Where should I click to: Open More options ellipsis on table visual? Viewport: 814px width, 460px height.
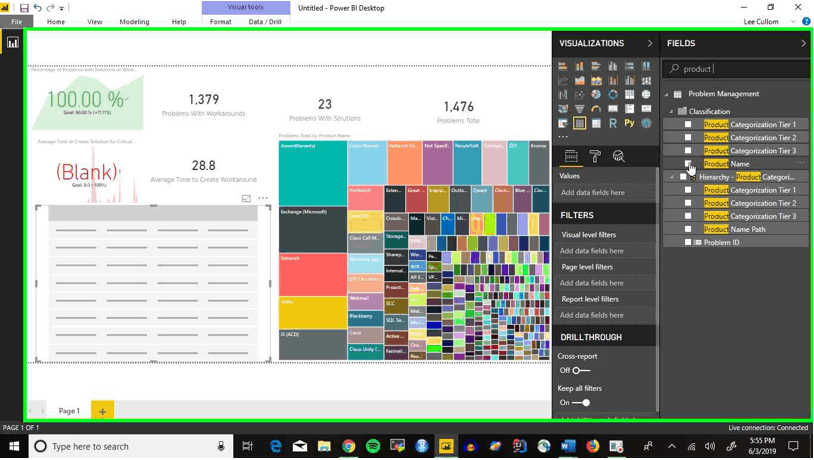pos(263,198)
